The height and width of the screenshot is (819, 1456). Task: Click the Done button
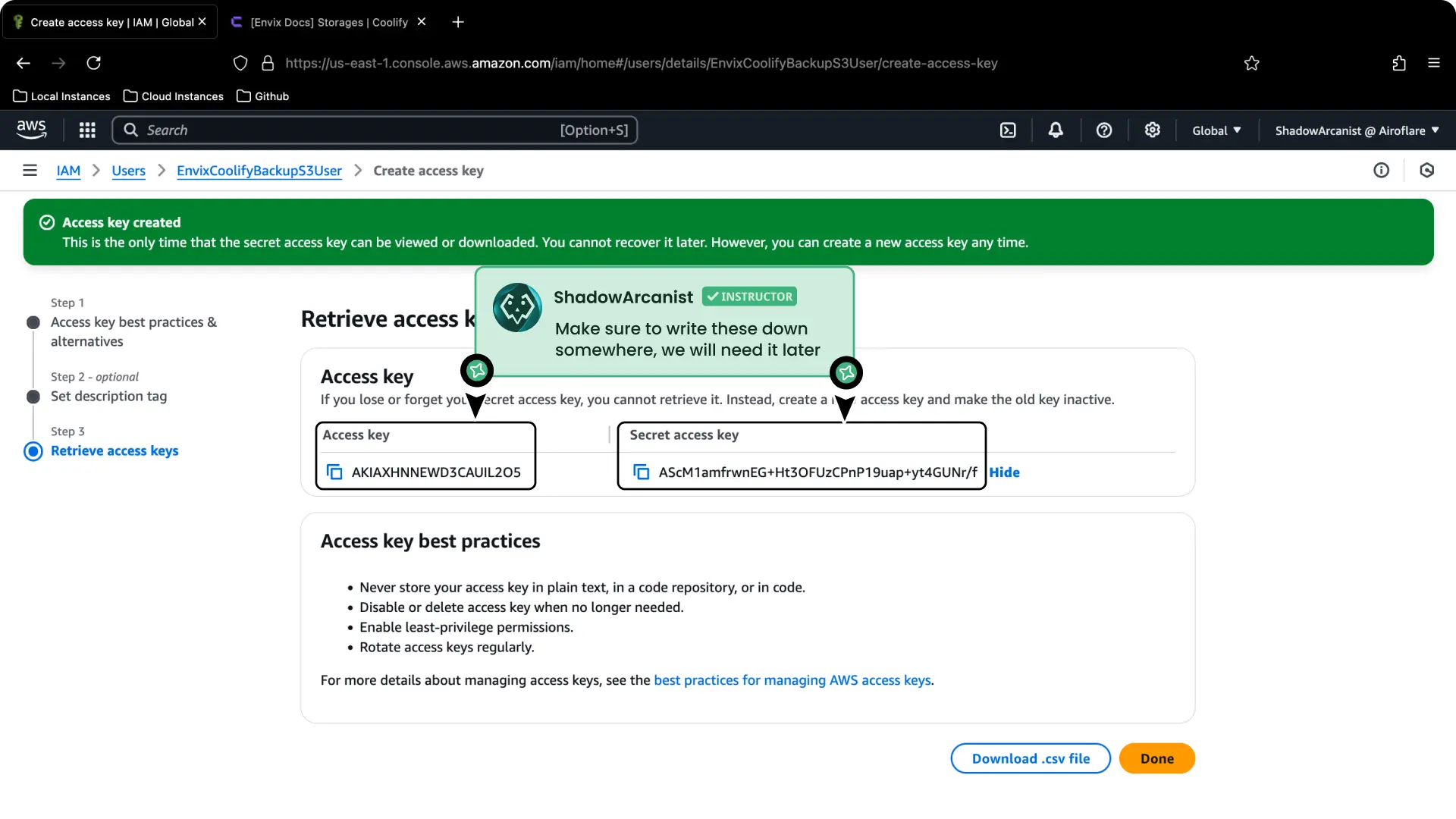(x=1156, y=758)
